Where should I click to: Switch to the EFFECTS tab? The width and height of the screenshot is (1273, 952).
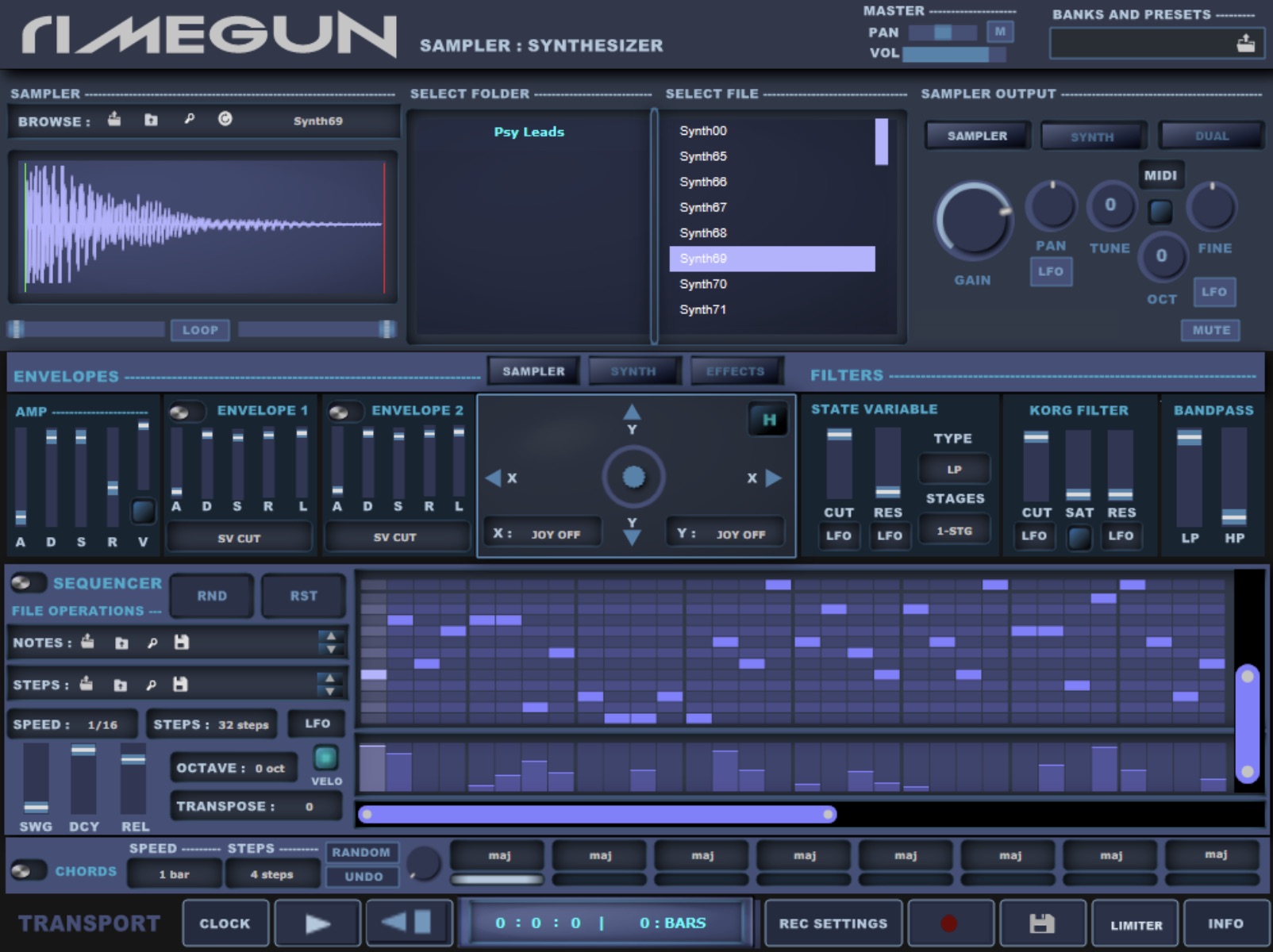tap(736, 370)
